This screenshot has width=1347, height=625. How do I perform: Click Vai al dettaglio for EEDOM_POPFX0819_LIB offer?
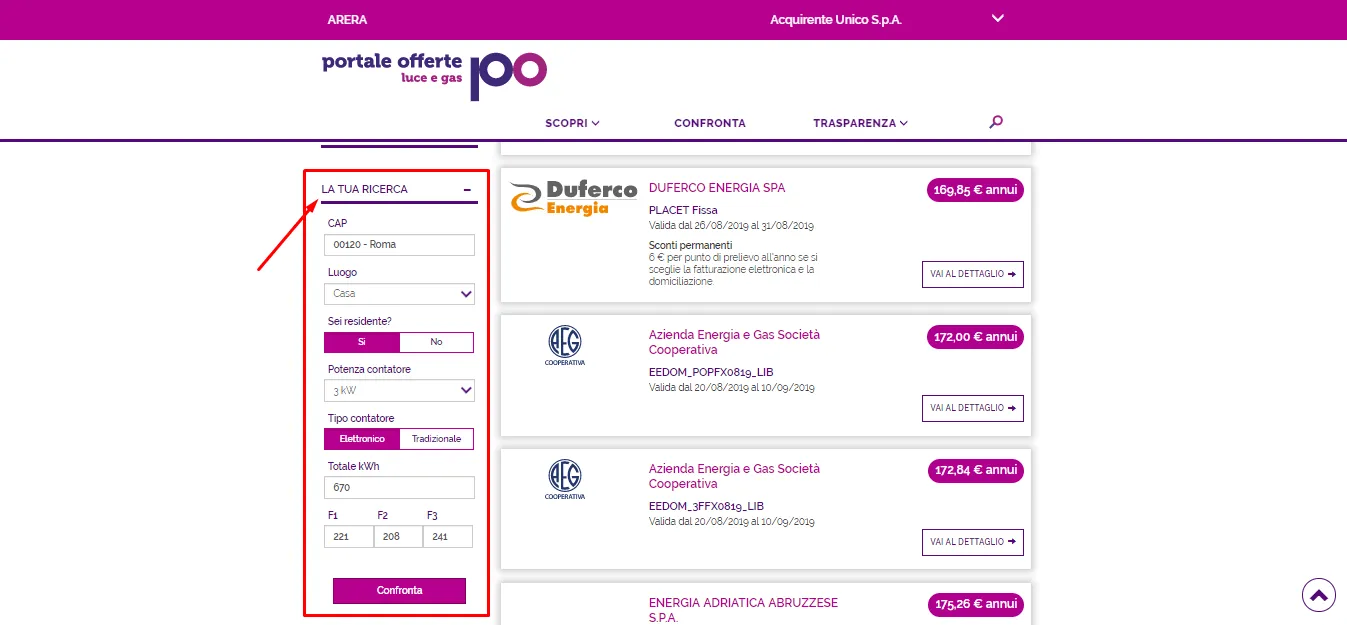[973, 408]
